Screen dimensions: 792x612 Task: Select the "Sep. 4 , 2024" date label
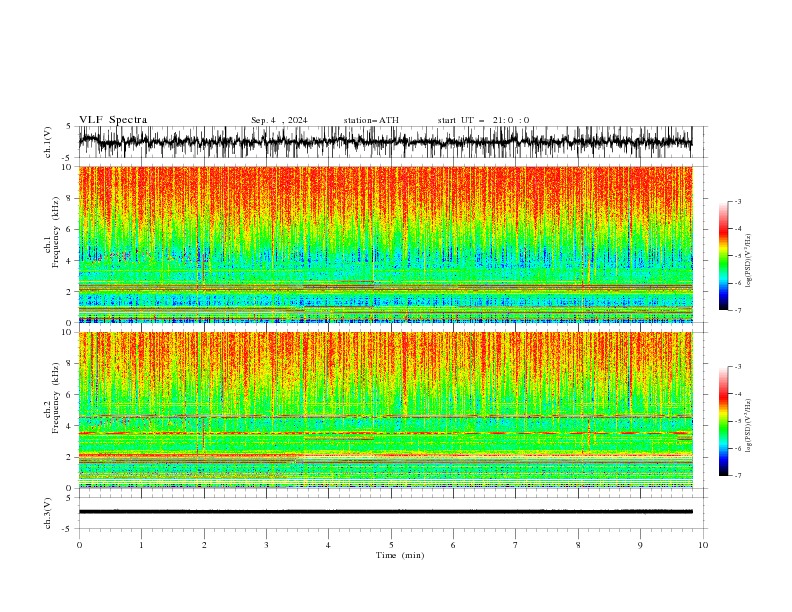[x=279, y=120]
